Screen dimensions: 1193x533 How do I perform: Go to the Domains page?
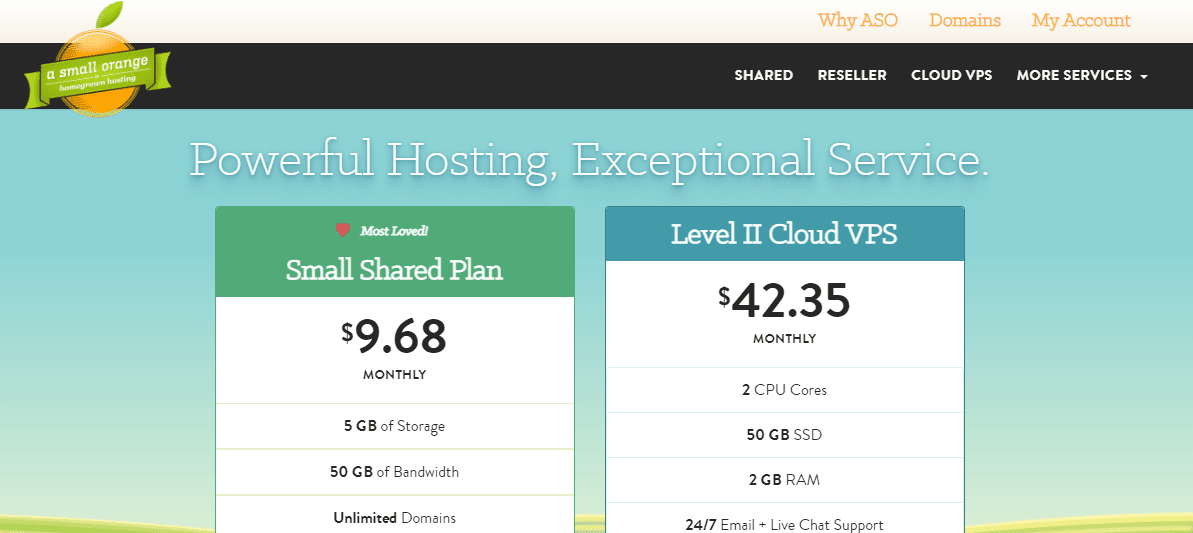tap(965, 21)
